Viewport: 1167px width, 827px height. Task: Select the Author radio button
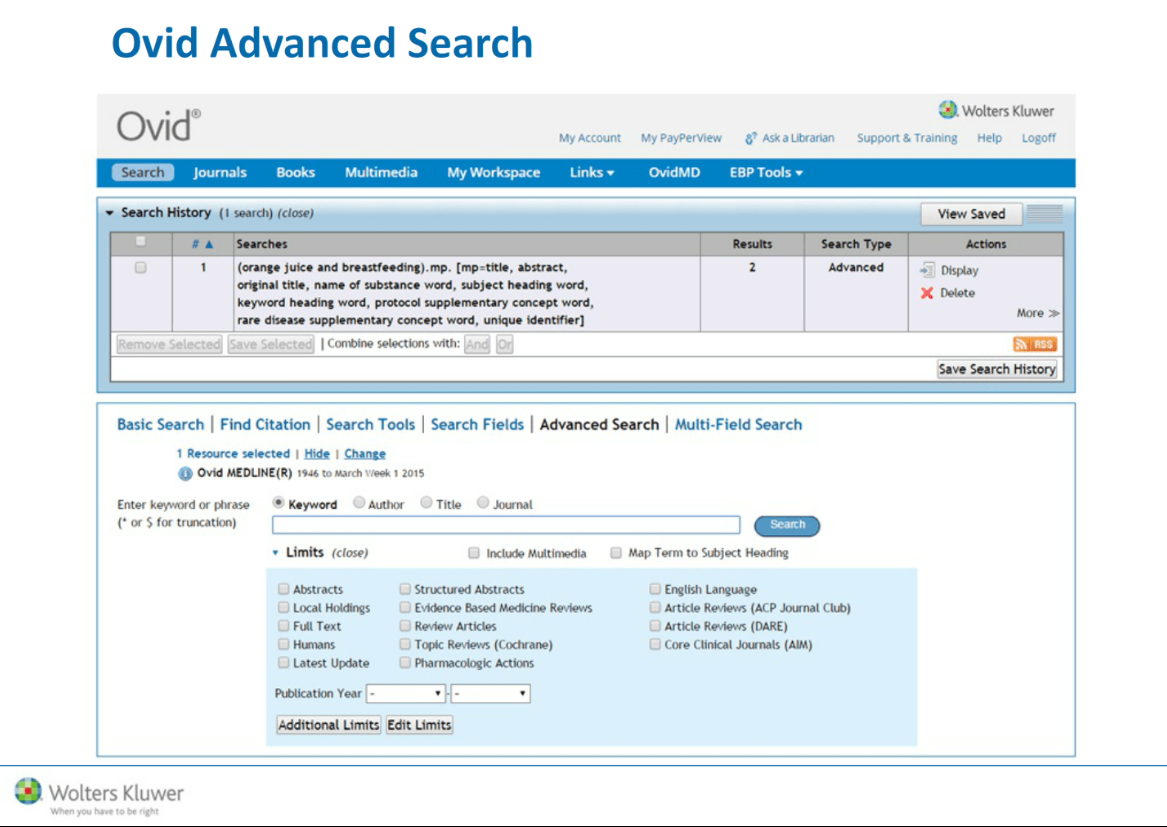[359, 504]
